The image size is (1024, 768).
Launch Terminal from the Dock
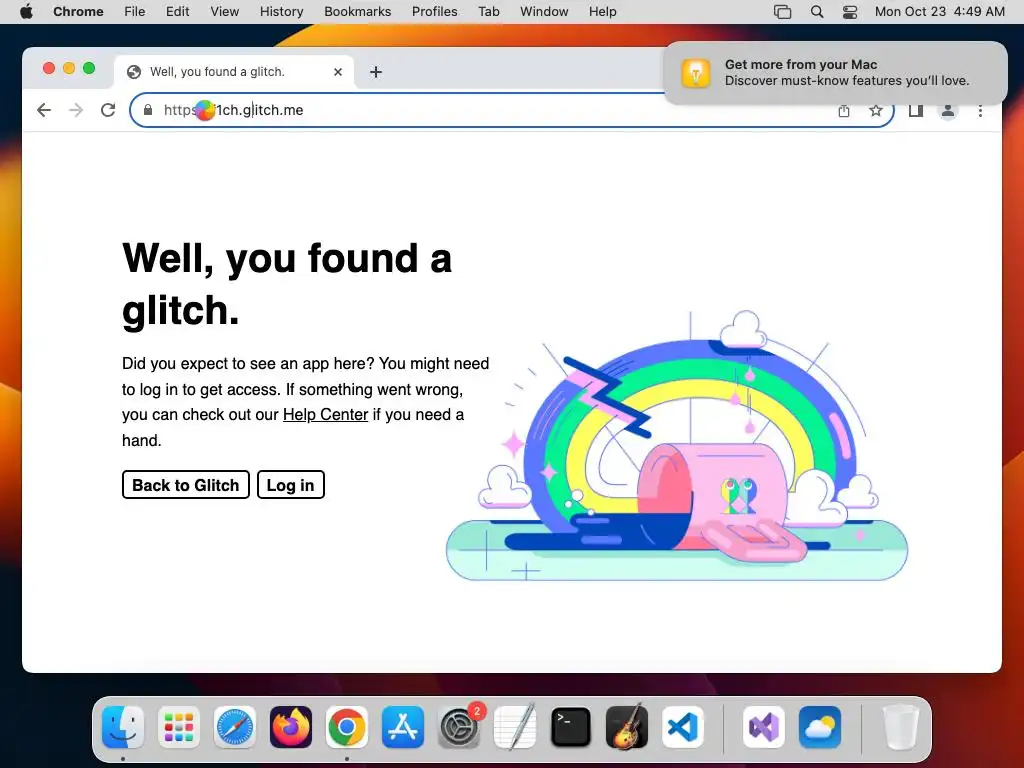point(571,727)
